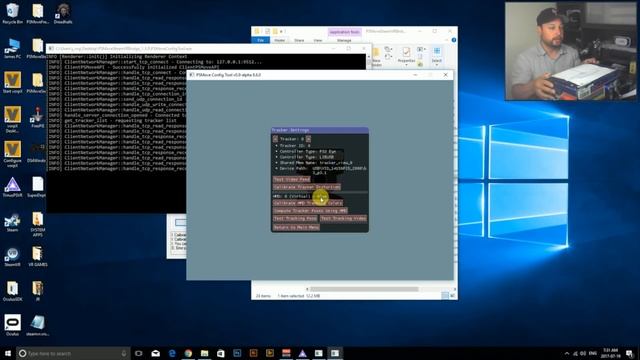Open the Photoshop taskbar icon
The image size is (640, 360).
[237, 353]
